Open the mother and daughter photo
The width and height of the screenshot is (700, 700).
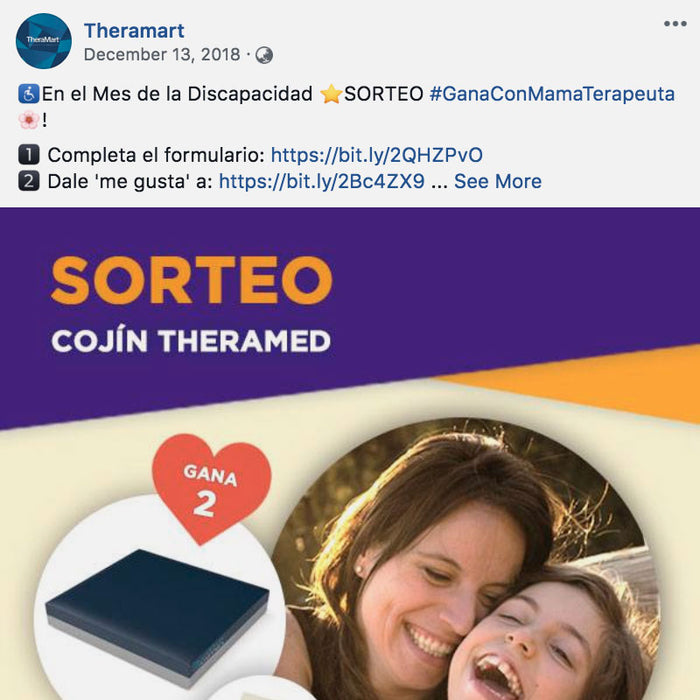click(x=467, y=559)
